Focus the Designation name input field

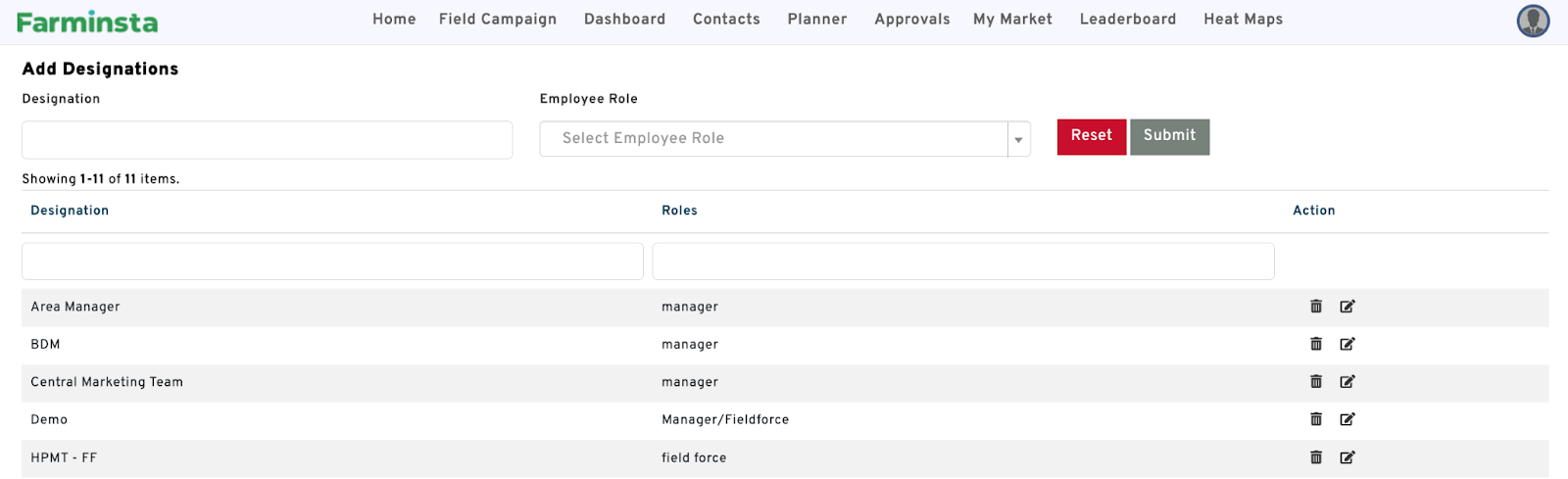[267, 140]
